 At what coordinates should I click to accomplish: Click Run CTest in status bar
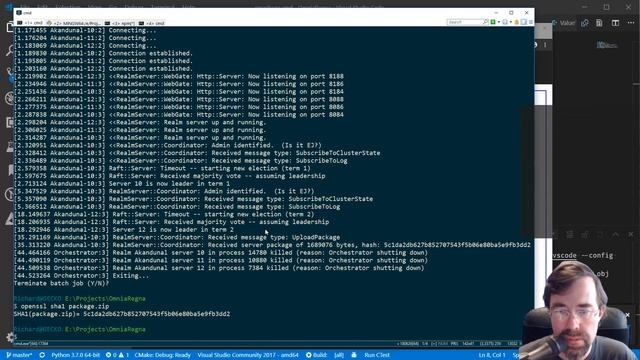coord(377,355)
